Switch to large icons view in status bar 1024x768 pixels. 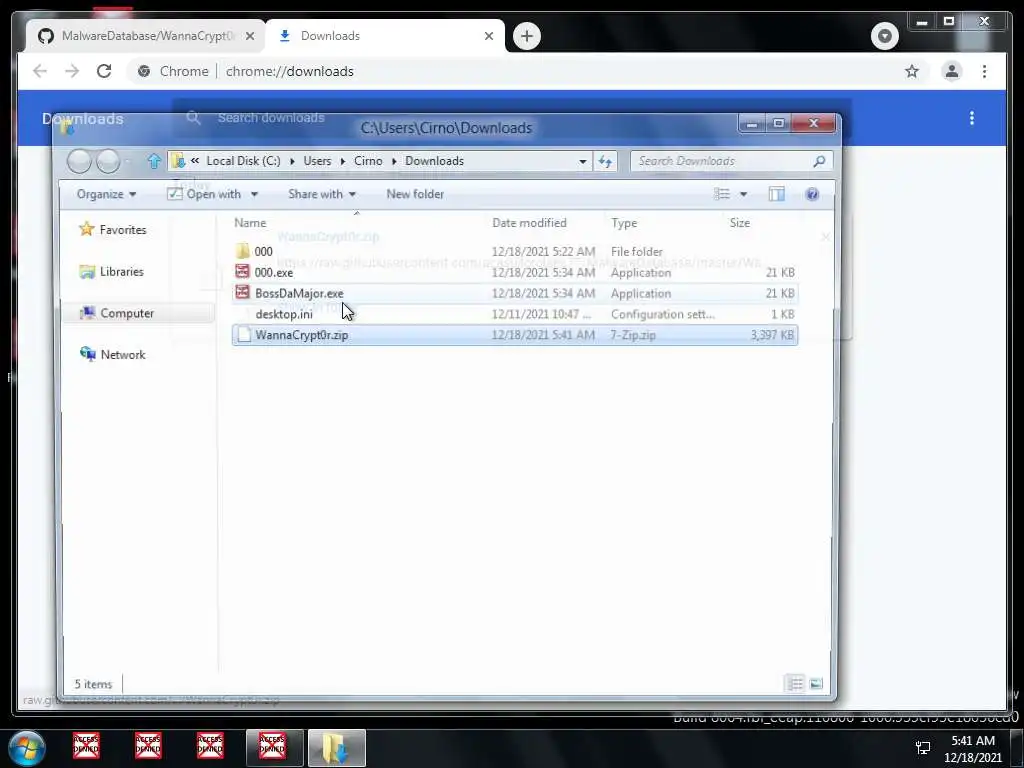click(816, 684)
